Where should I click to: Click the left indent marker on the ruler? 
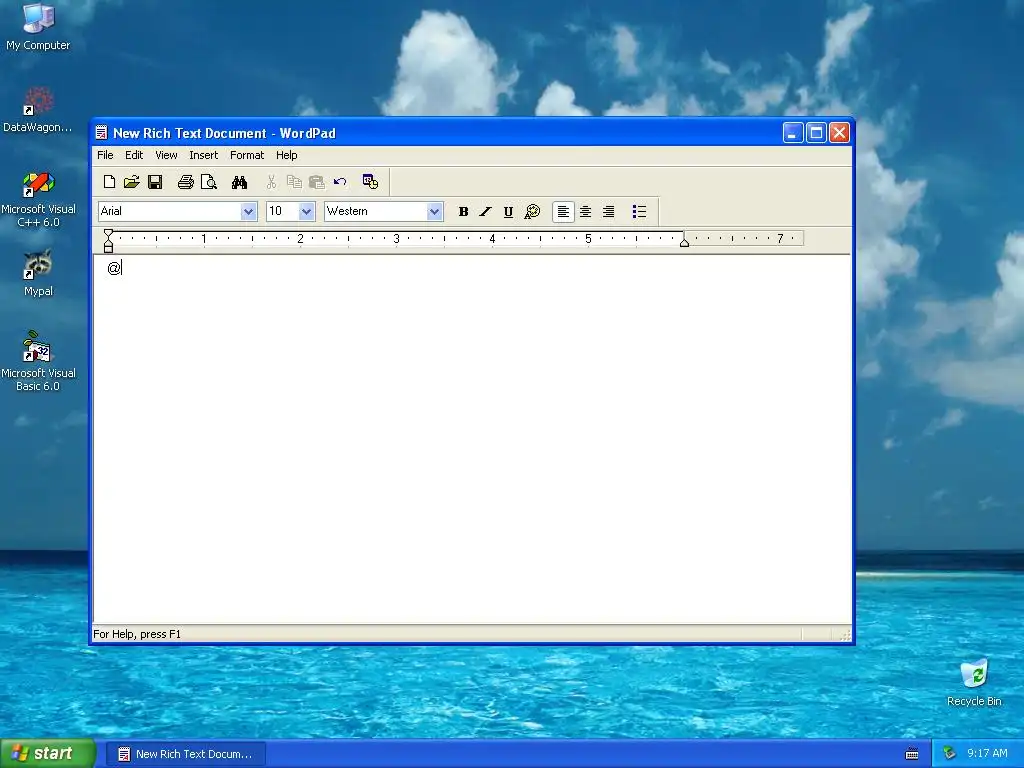click(x=108, y=241)
